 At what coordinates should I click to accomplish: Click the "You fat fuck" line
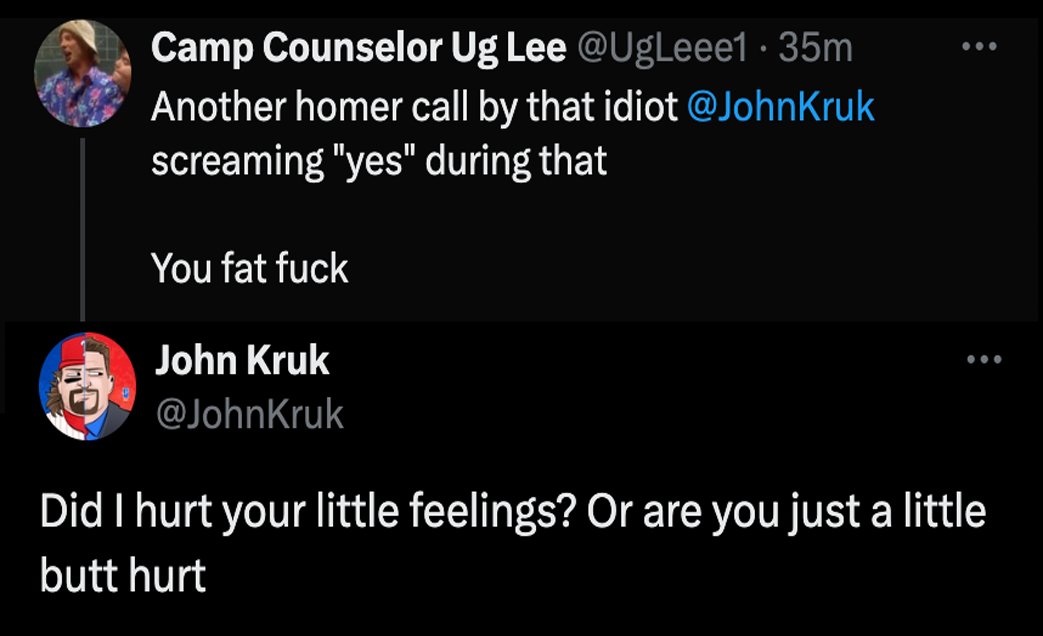[x=250, y=268]
